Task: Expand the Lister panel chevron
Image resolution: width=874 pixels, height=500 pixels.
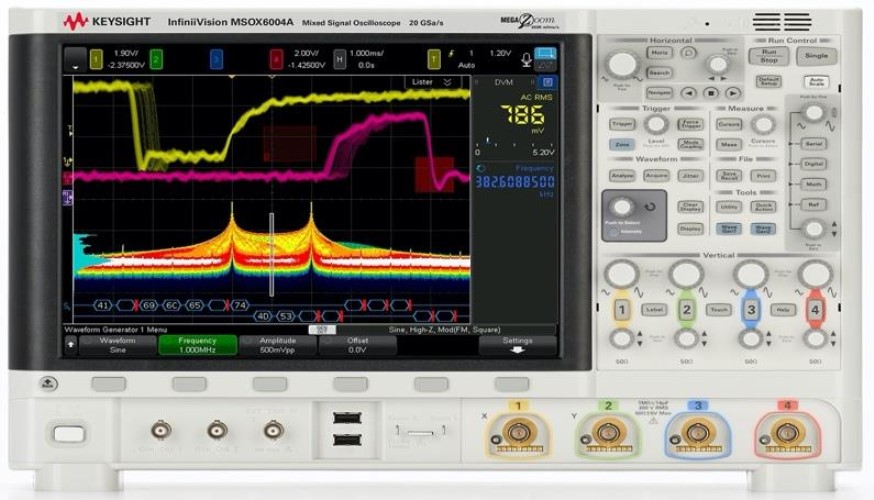Action: point(447,82)
